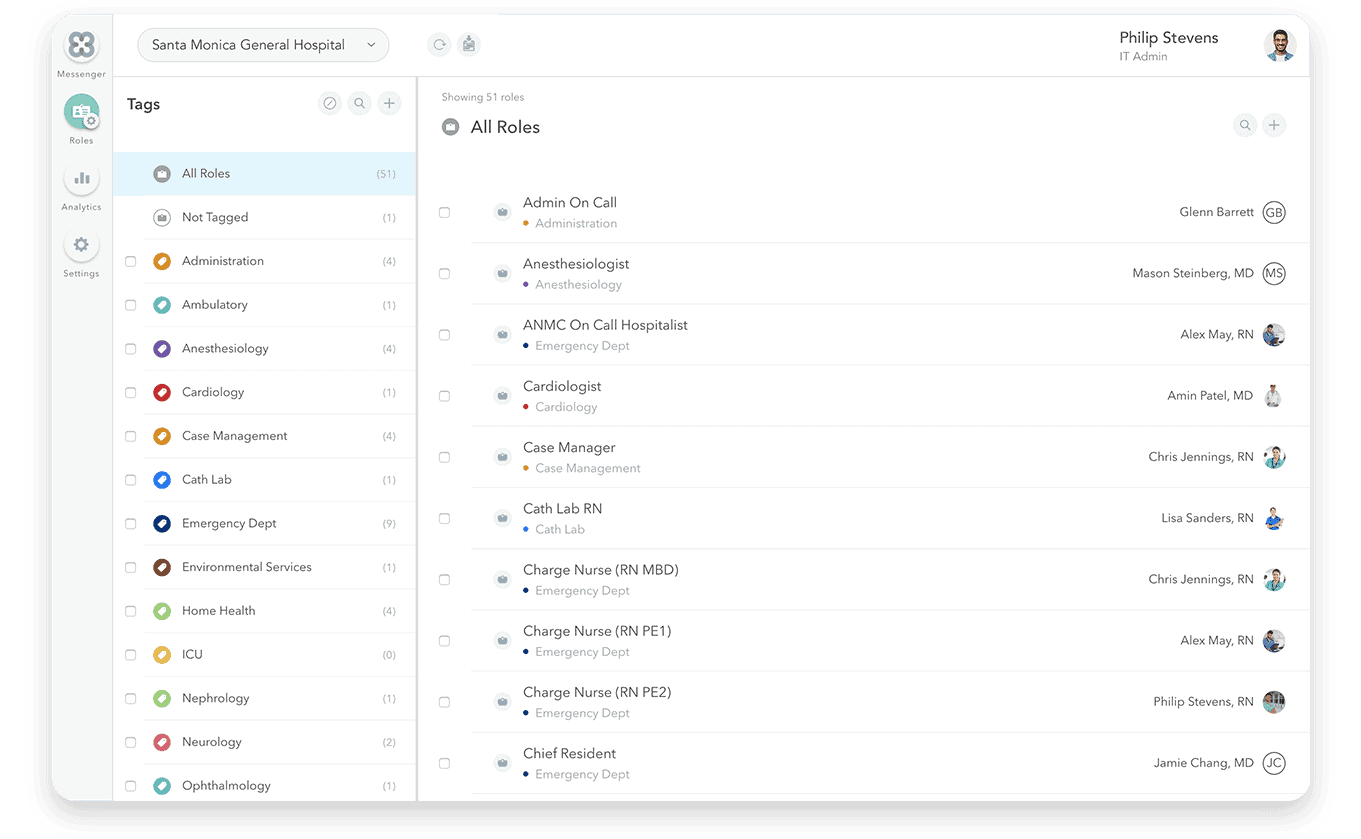This screenshot has width=1361, height=839.
Task: Open the ANMC On Call Hospitalist role
Action: coord(605,325)
